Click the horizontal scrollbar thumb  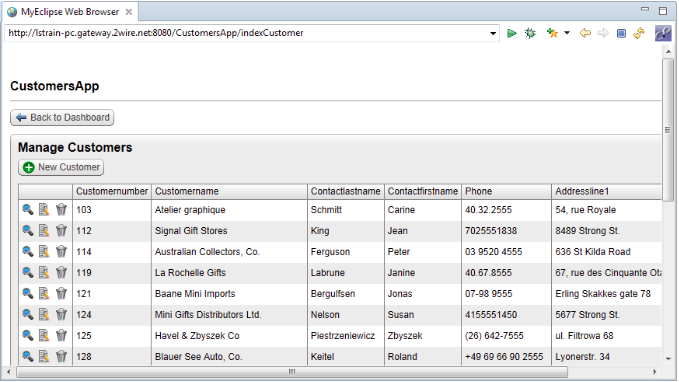pos(292,372)
